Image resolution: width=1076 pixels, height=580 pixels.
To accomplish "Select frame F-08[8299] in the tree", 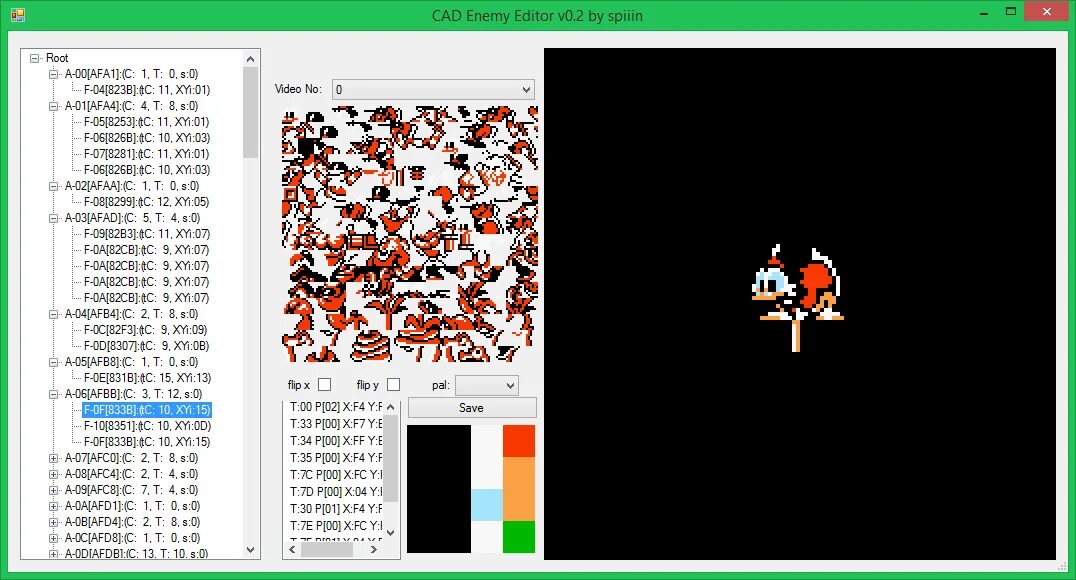I will (x=146, y=202).
